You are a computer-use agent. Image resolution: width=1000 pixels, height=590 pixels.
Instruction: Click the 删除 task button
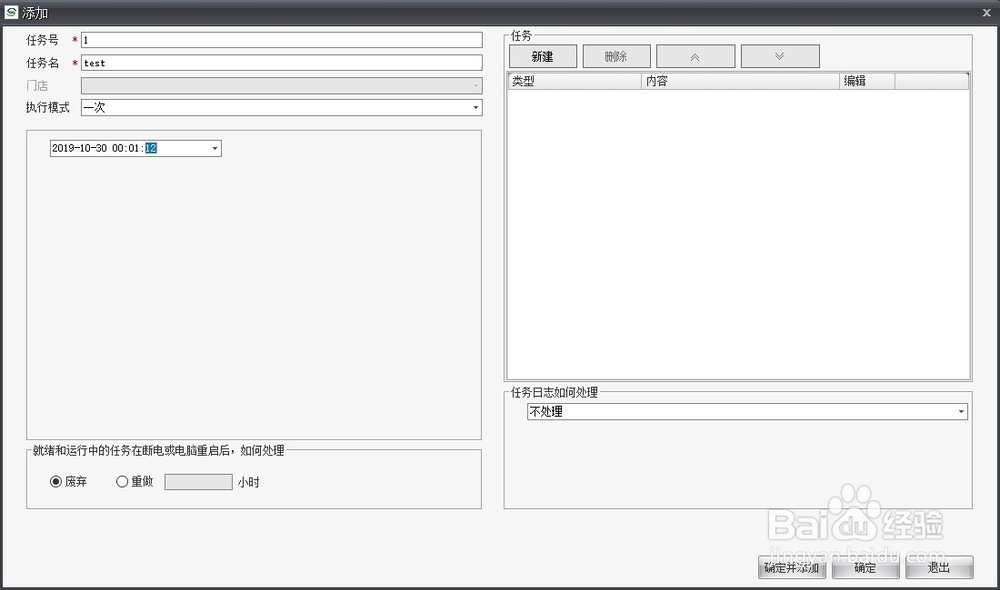pyautogui.click(x=616, y=56)
